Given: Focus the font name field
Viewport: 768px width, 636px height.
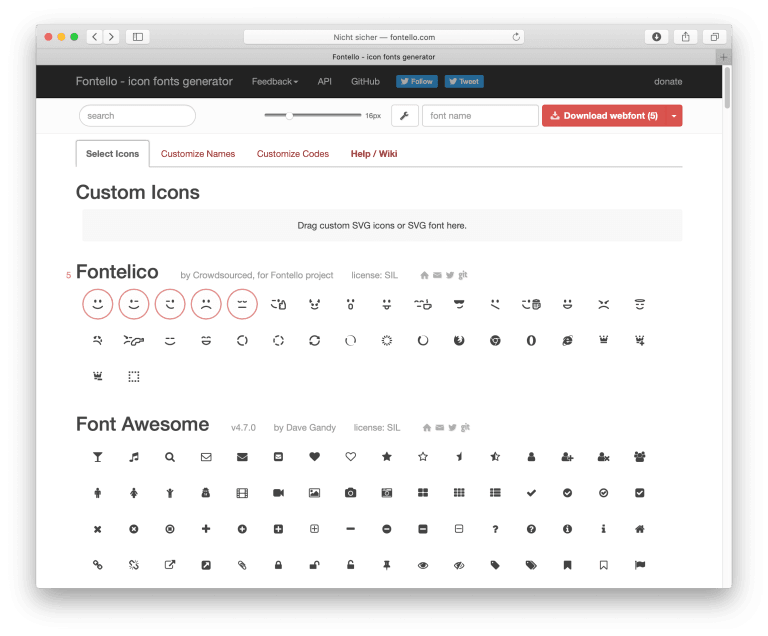Looking at the screenshot, I should pyautogui.click(x=480, y=116).
